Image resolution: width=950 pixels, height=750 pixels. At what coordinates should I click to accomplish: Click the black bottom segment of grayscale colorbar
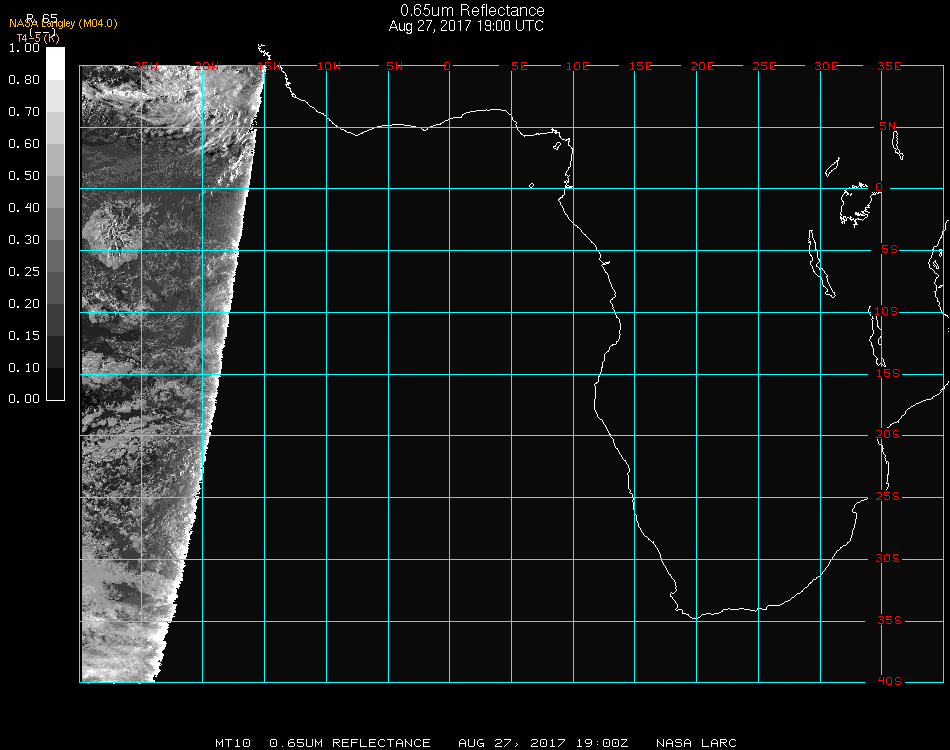[55, 383]
